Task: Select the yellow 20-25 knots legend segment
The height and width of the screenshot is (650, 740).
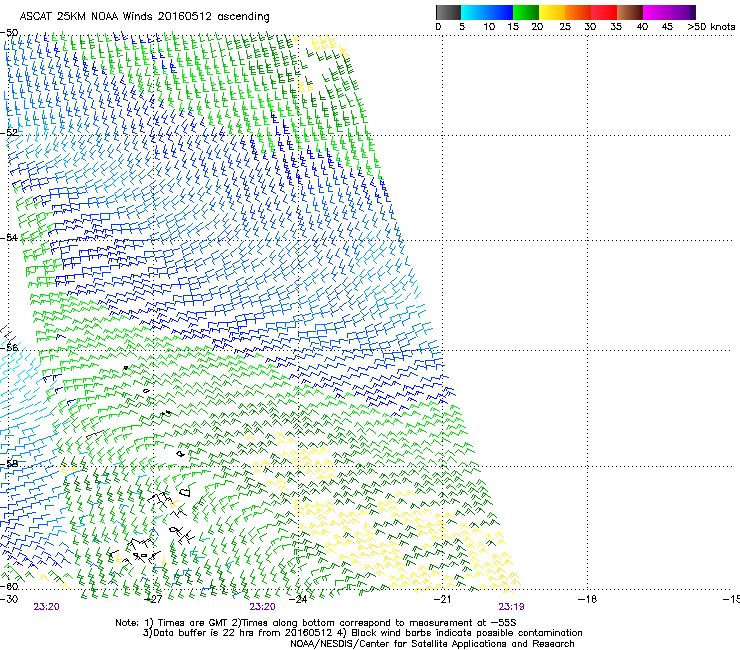Action: tap(552, 12)
